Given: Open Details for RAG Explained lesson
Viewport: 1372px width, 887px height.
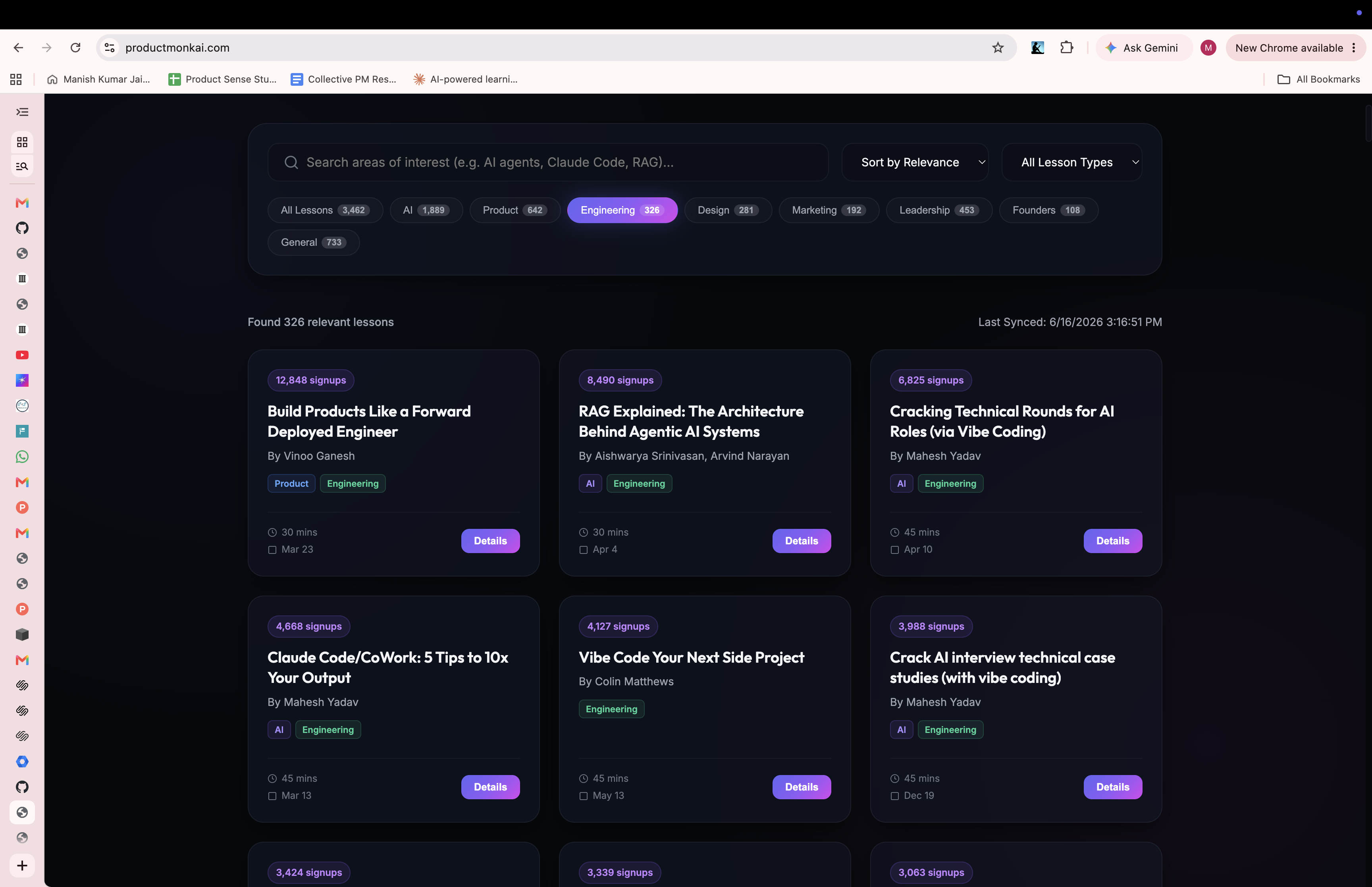Looking at the screenshot, I should 802,541.
